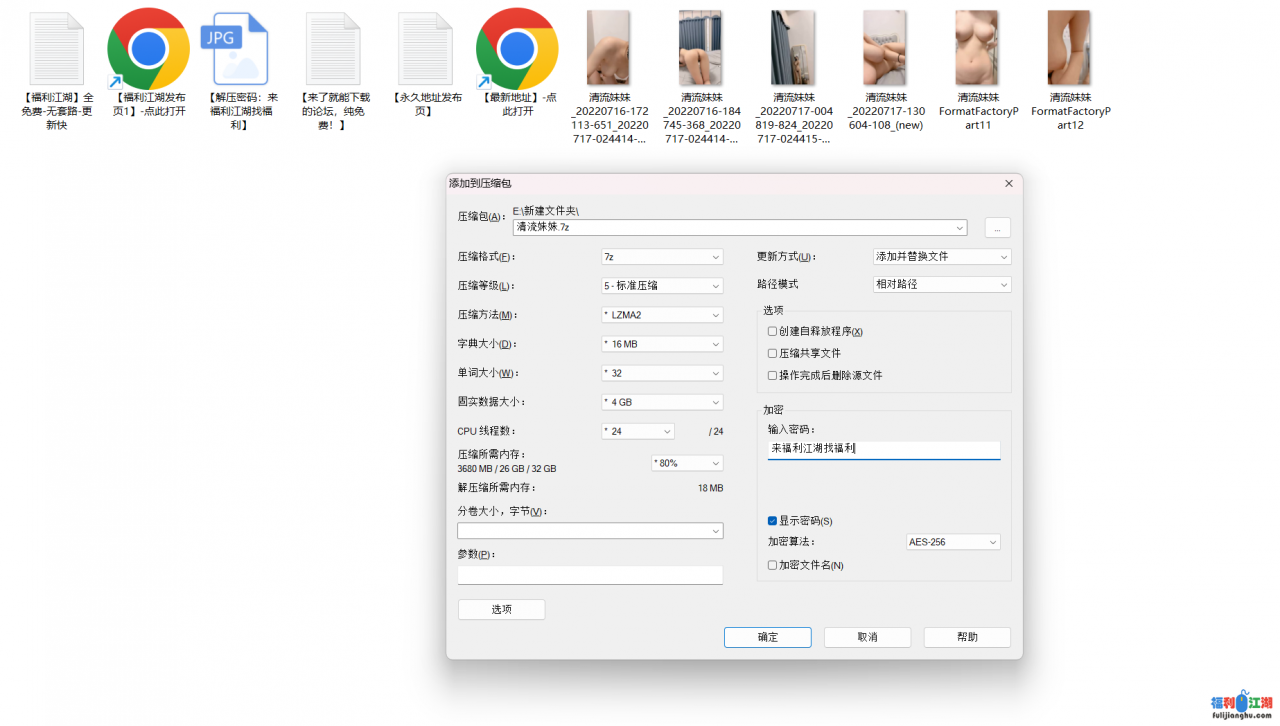This screenshot has height=726, width=1280.
Task: Expand the 压缩格式 dropdown showing 7z
Action: pyautogui.click(x=661, y=257)
